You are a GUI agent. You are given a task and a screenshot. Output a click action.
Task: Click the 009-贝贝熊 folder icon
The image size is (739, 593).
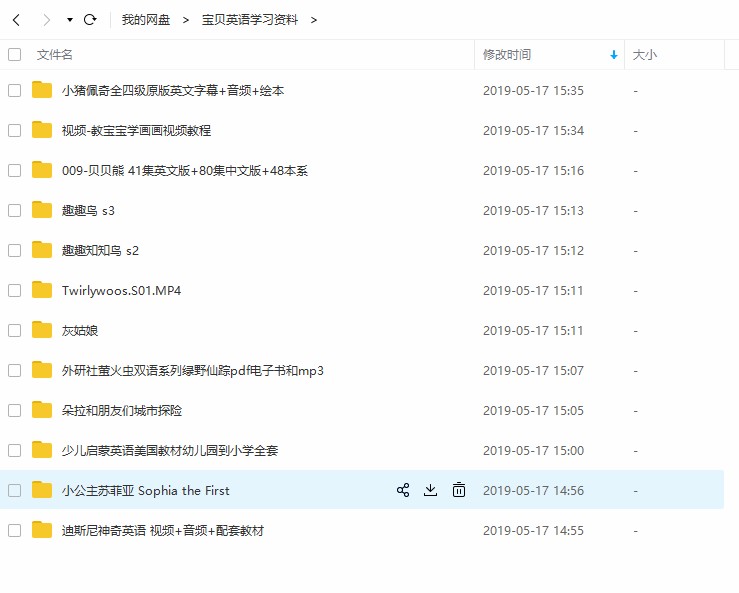(42, 170)
